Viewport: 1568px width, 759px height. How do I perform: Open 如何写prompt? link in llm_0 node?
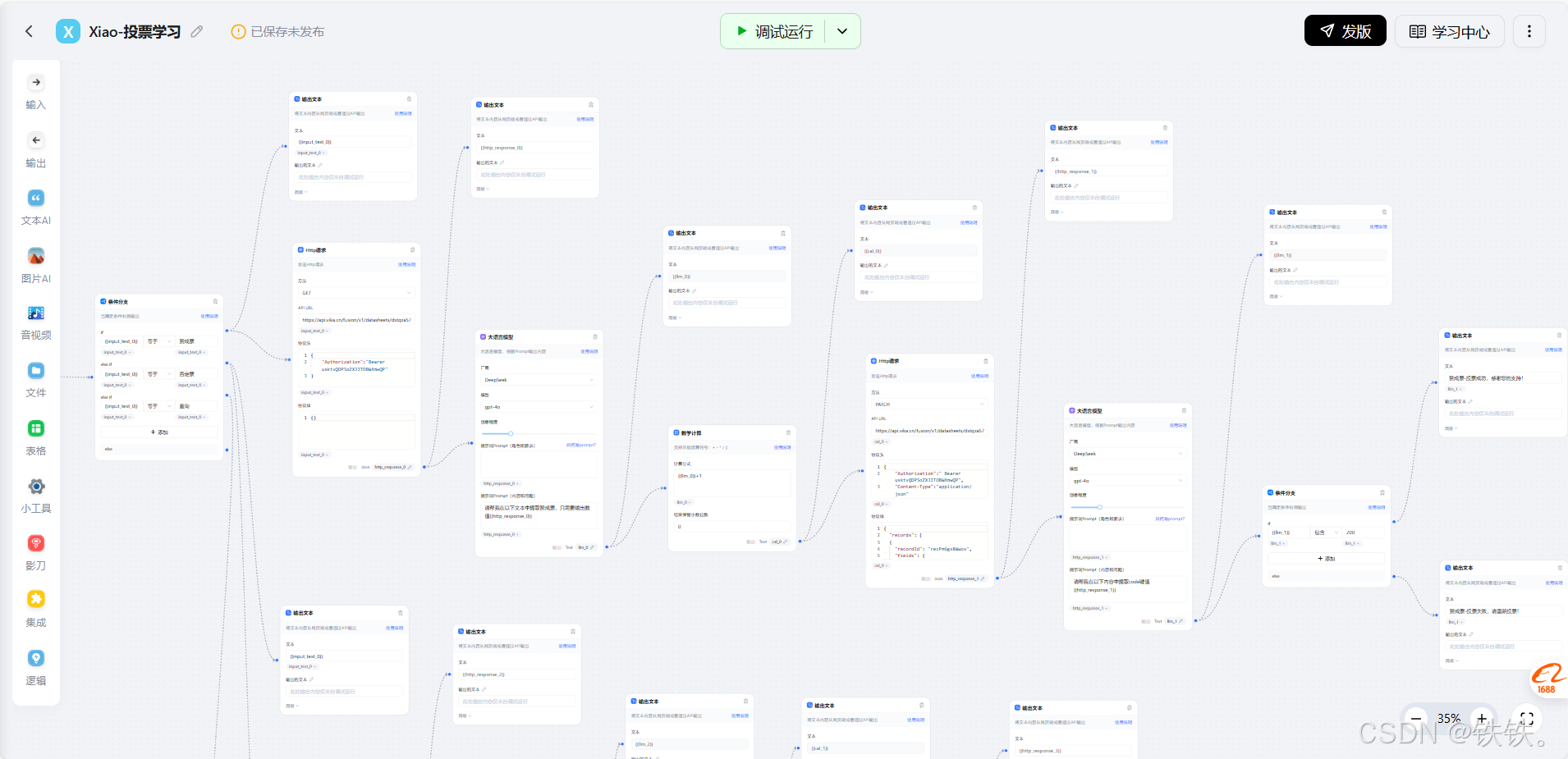coord(581,445)
